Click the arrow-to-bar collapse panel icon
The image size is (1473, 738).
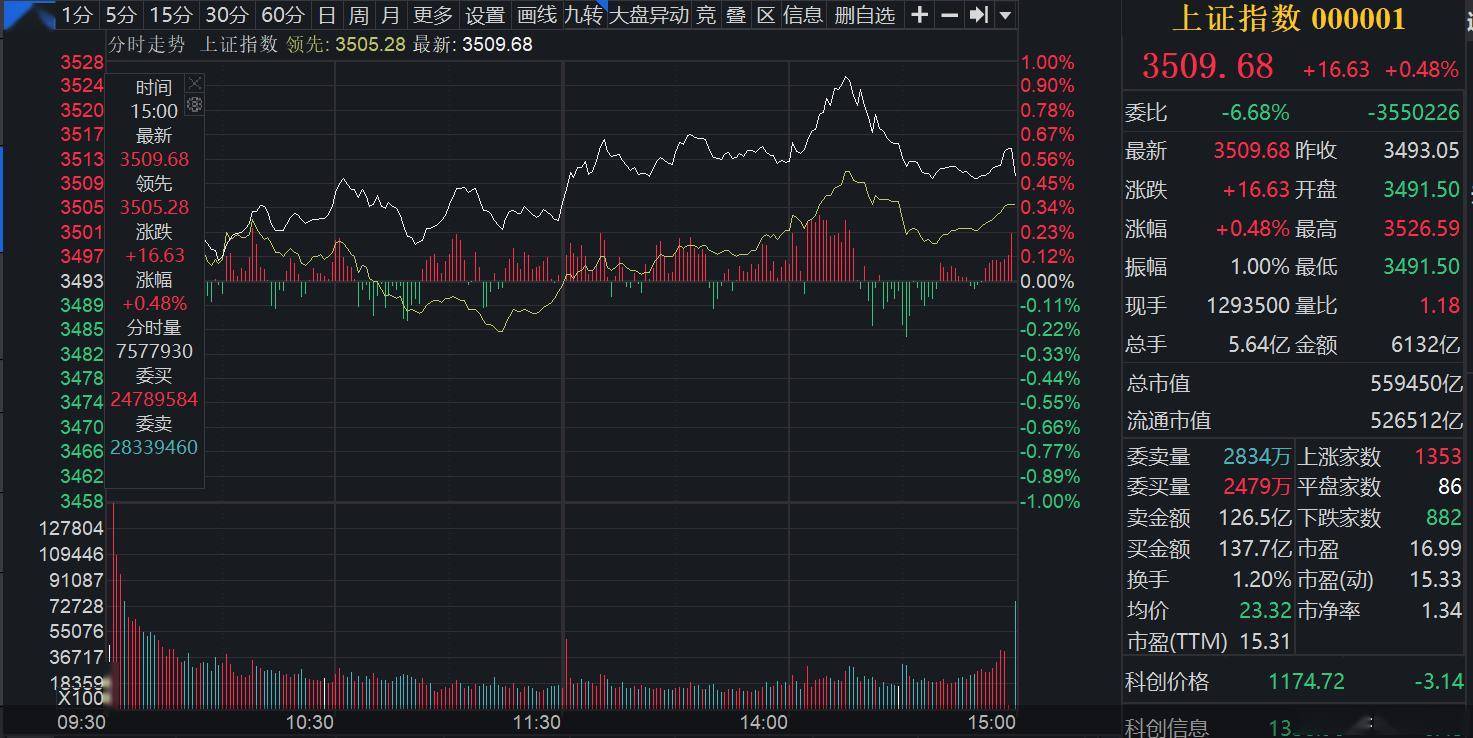pos(980,15)
